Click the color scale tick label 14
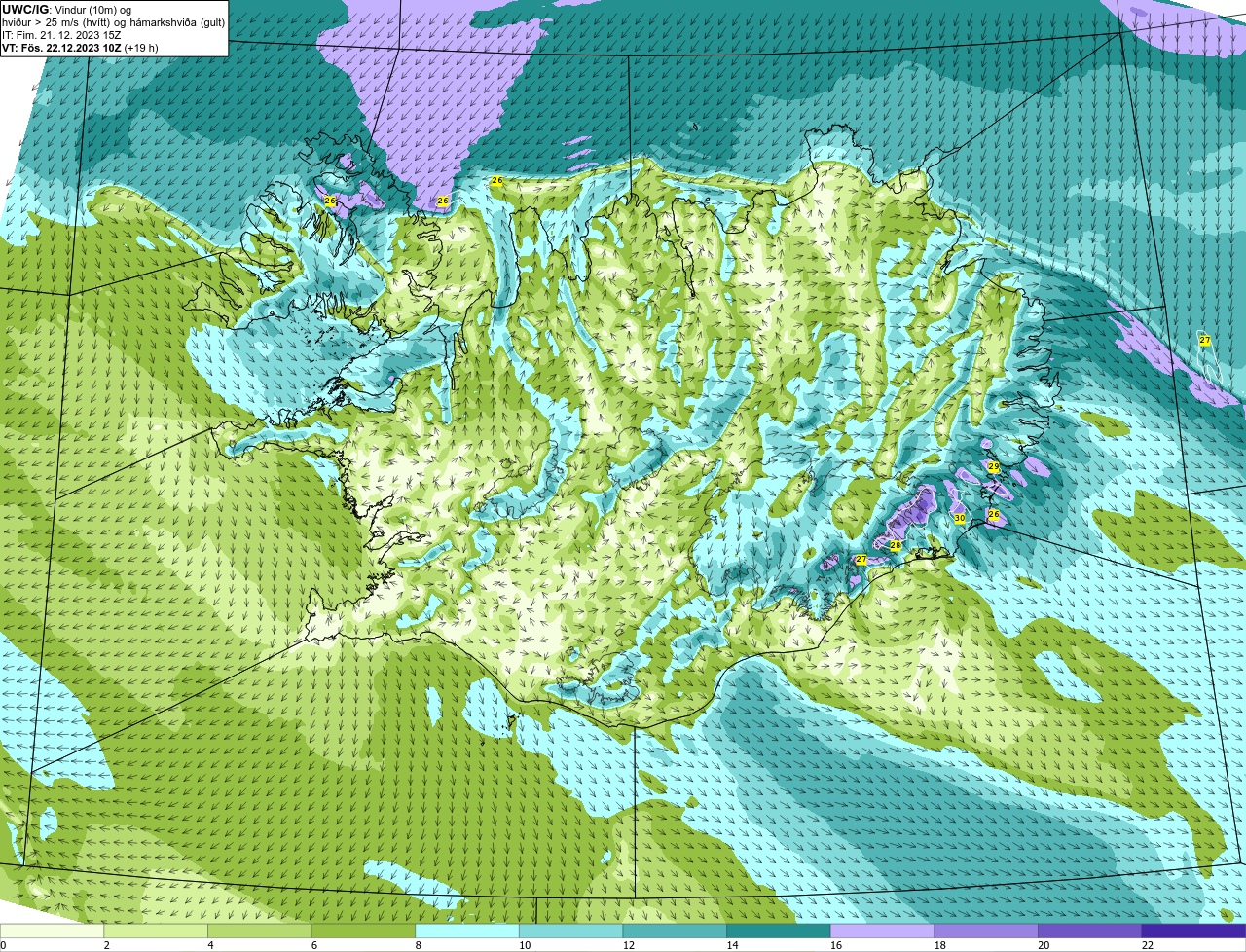Image resolution: width=1246 pixels, height=952 pixels. [732, 945]
